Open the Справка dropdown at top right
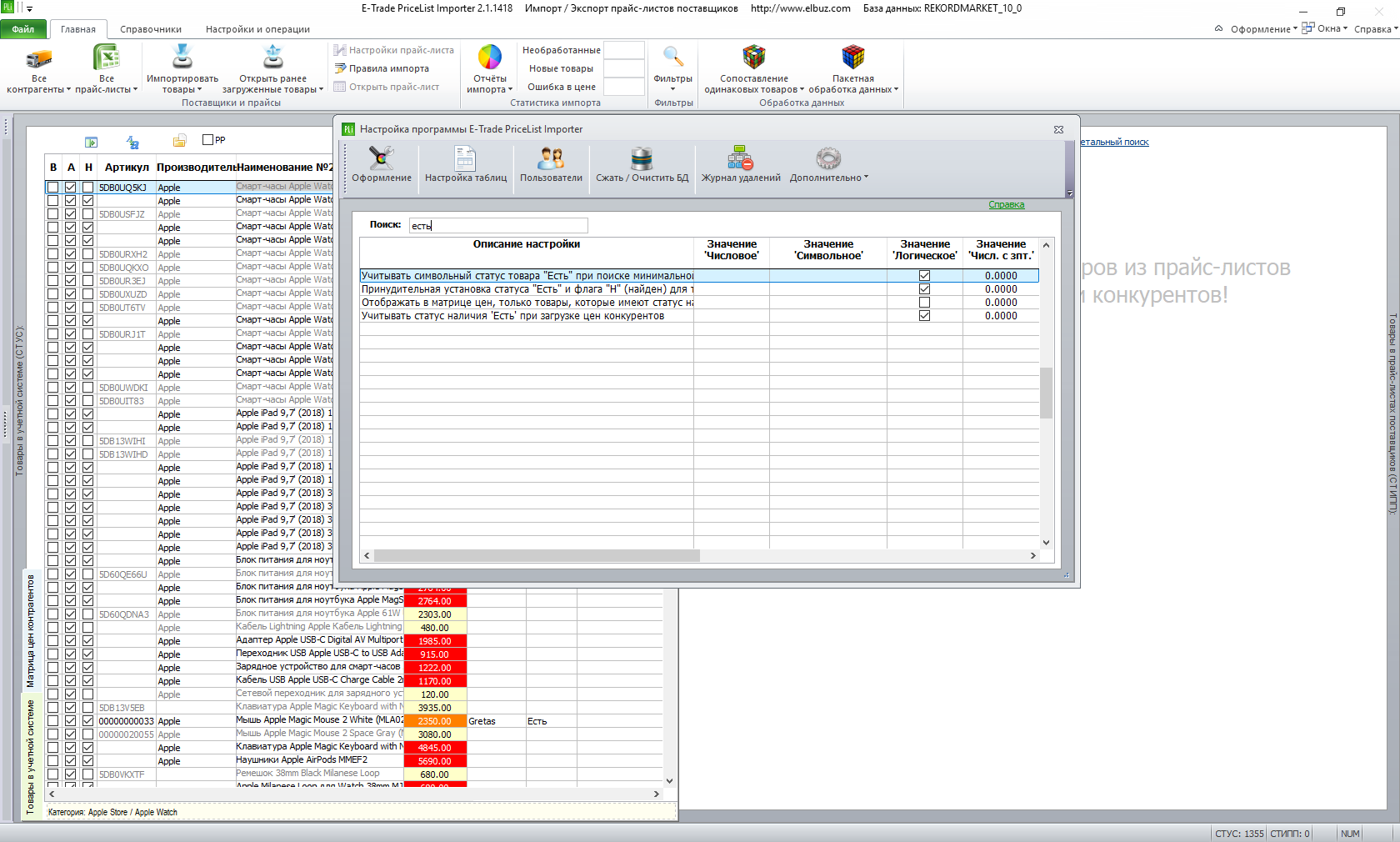This screenshot has height=842, width=1400. point(1376,29)
